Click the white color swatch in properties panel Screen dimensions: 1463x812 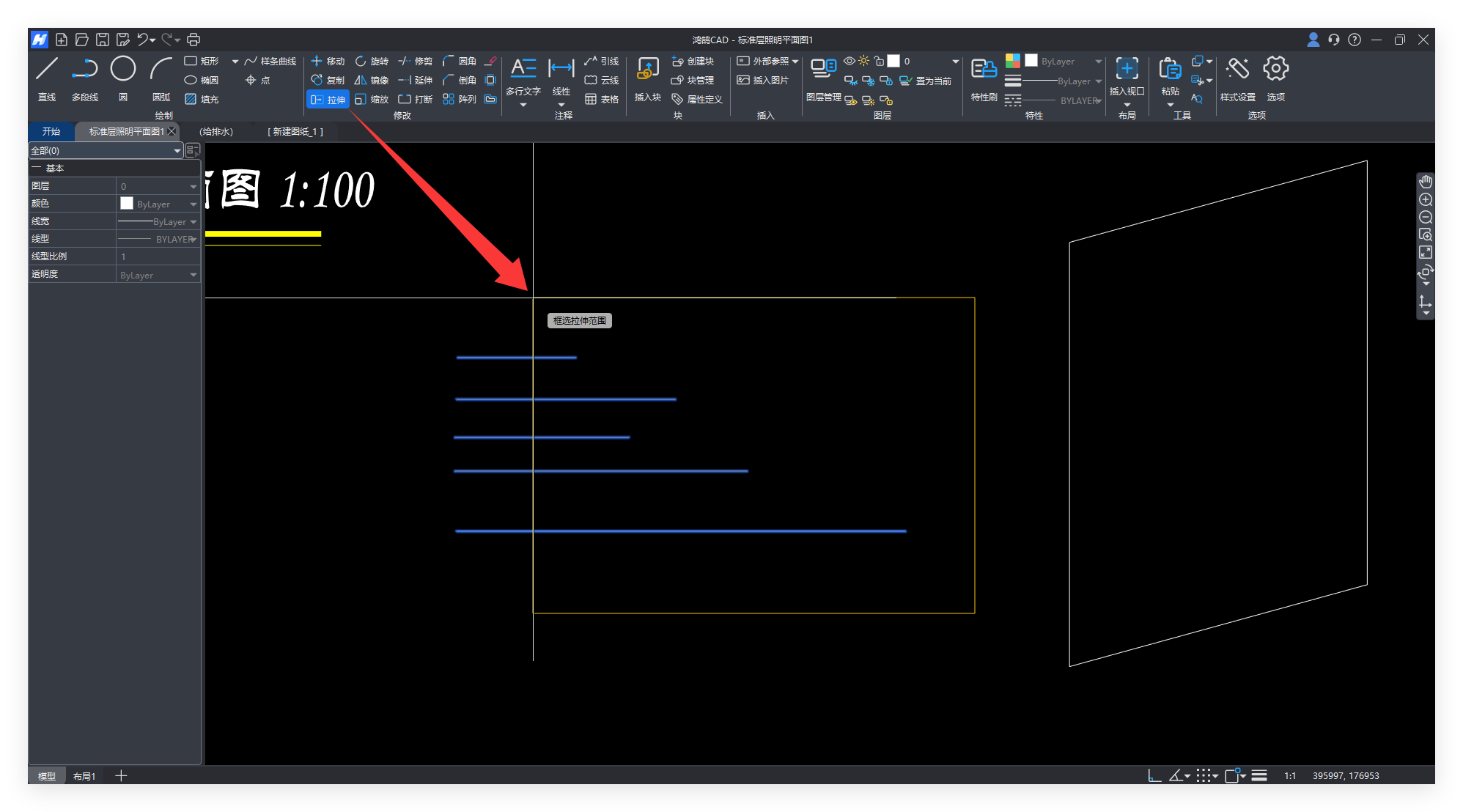tap(127, 204)
